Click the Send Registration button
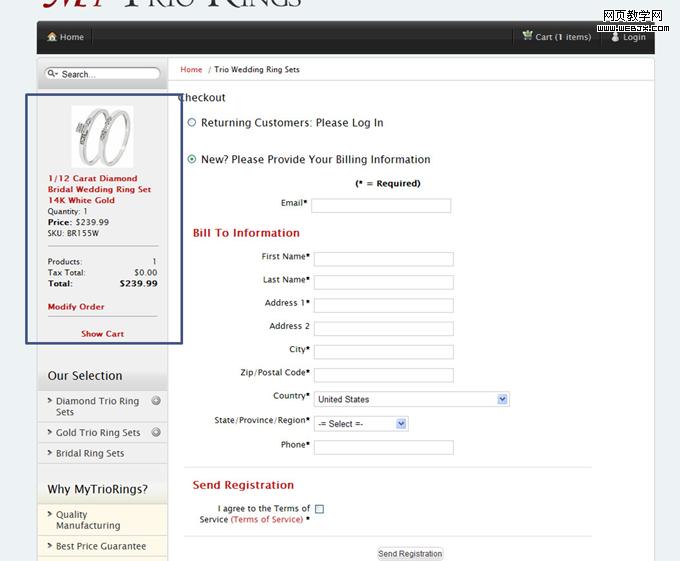 click(x=410, y=554)
